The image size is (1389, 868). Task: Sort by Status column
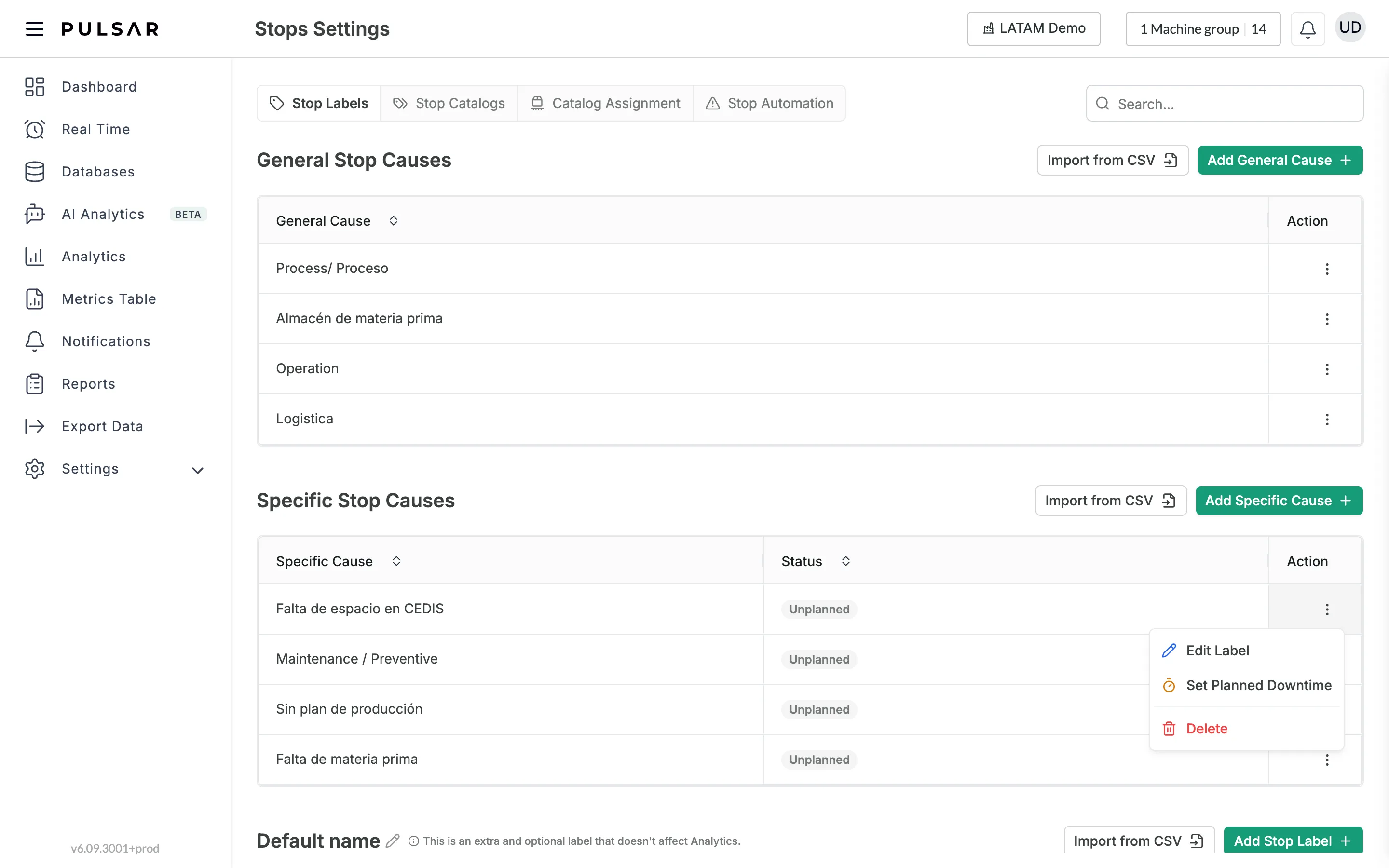(x=845, y=561)
